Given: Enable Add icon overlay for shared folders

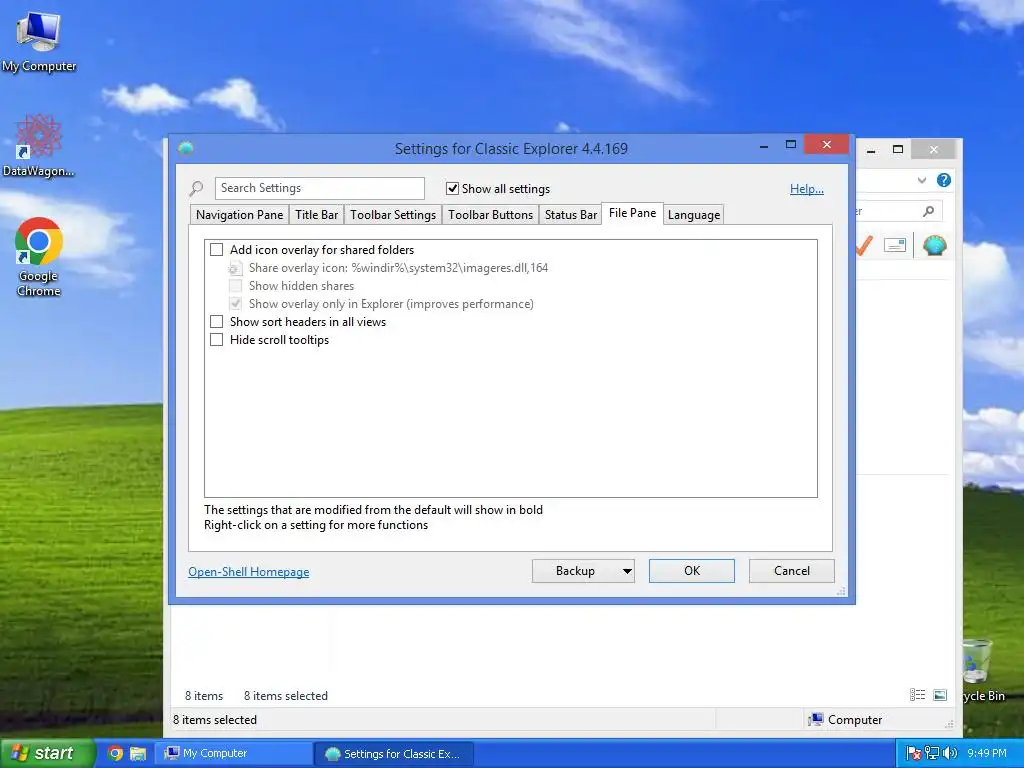Looking at the screenshot, I should click(216, 249).
